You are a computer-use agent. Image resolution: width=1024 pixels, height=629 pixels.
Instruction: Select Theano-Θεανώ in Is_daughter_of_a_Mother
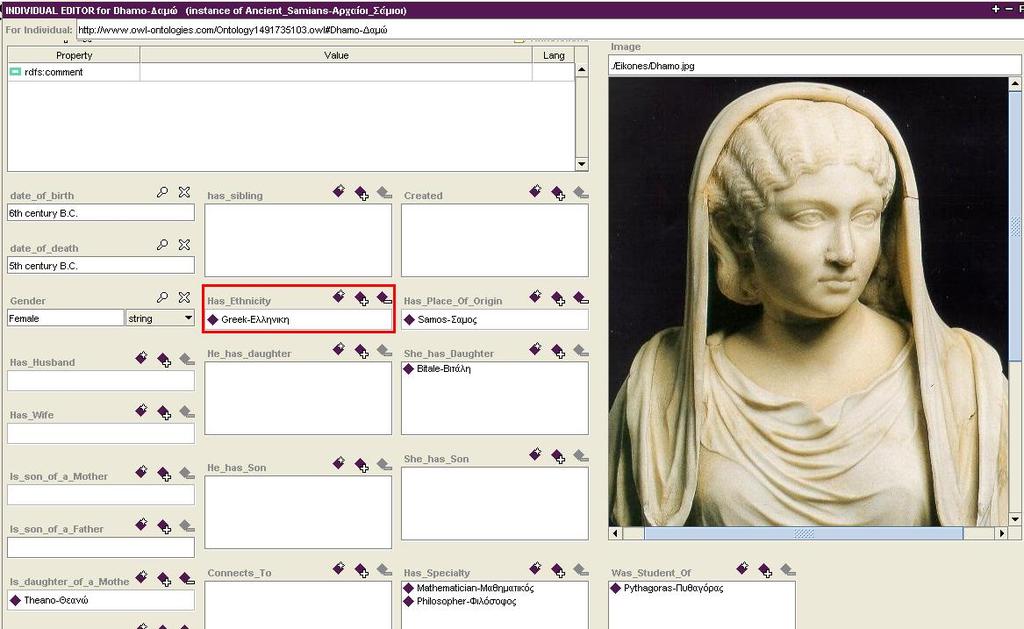56,600
